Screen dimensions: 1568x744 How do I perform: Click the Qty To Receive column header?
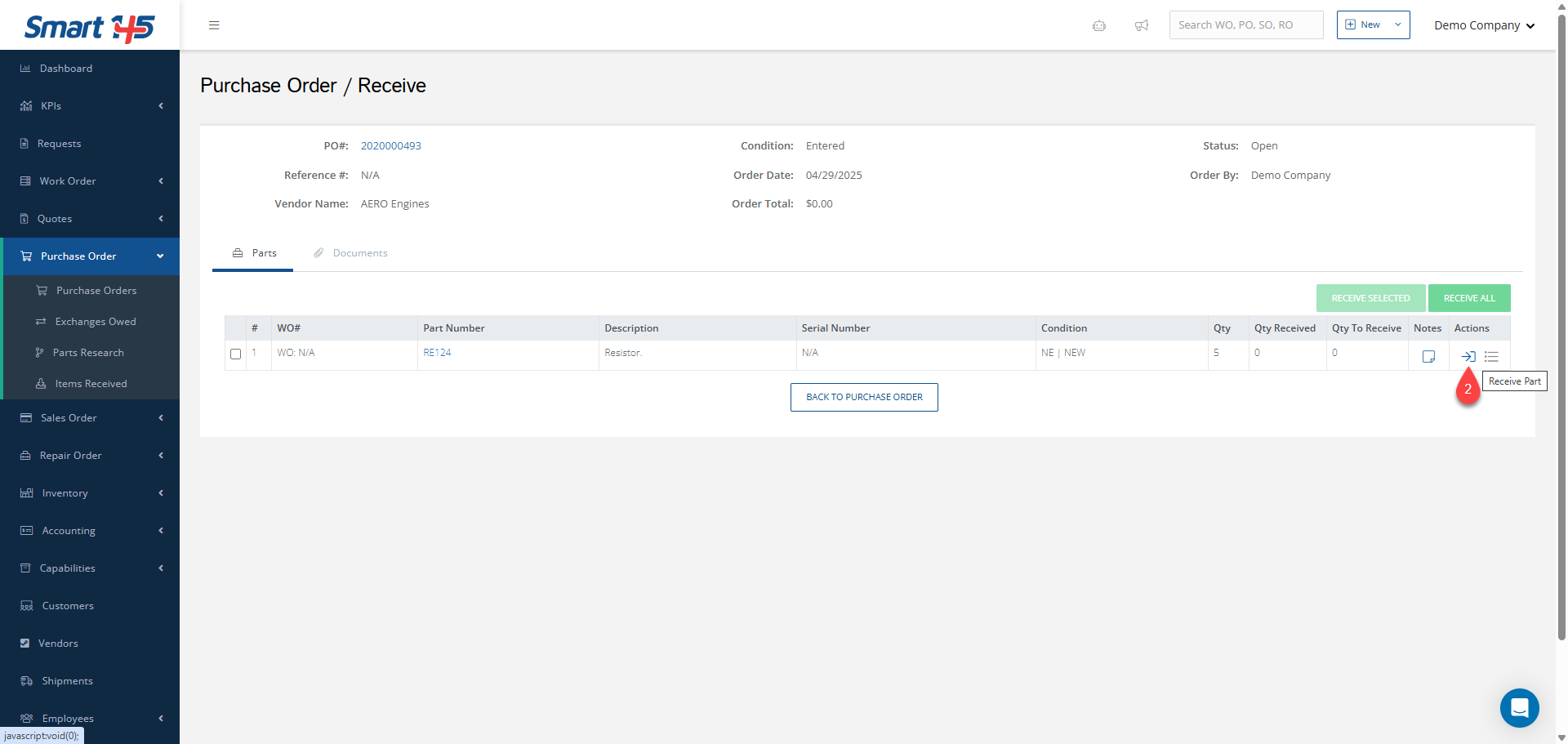click(x=1366, y=328)
